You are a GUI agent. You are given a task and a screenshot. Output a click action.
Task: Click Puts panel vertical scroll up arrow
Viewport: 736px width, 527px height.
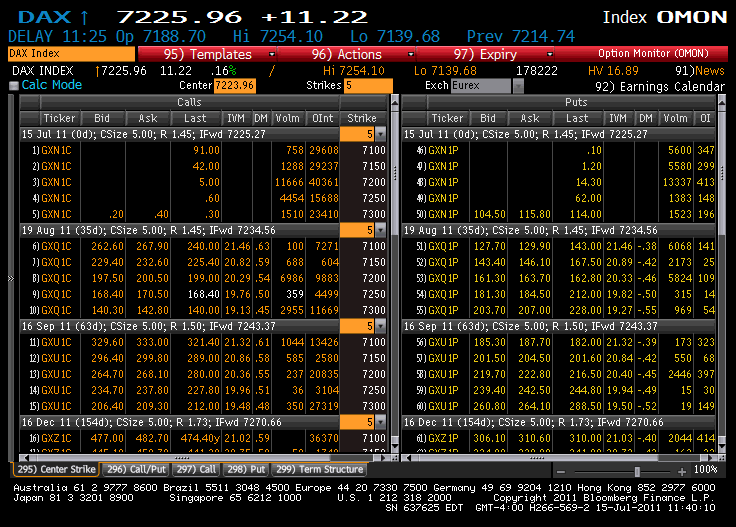[722, 101]
